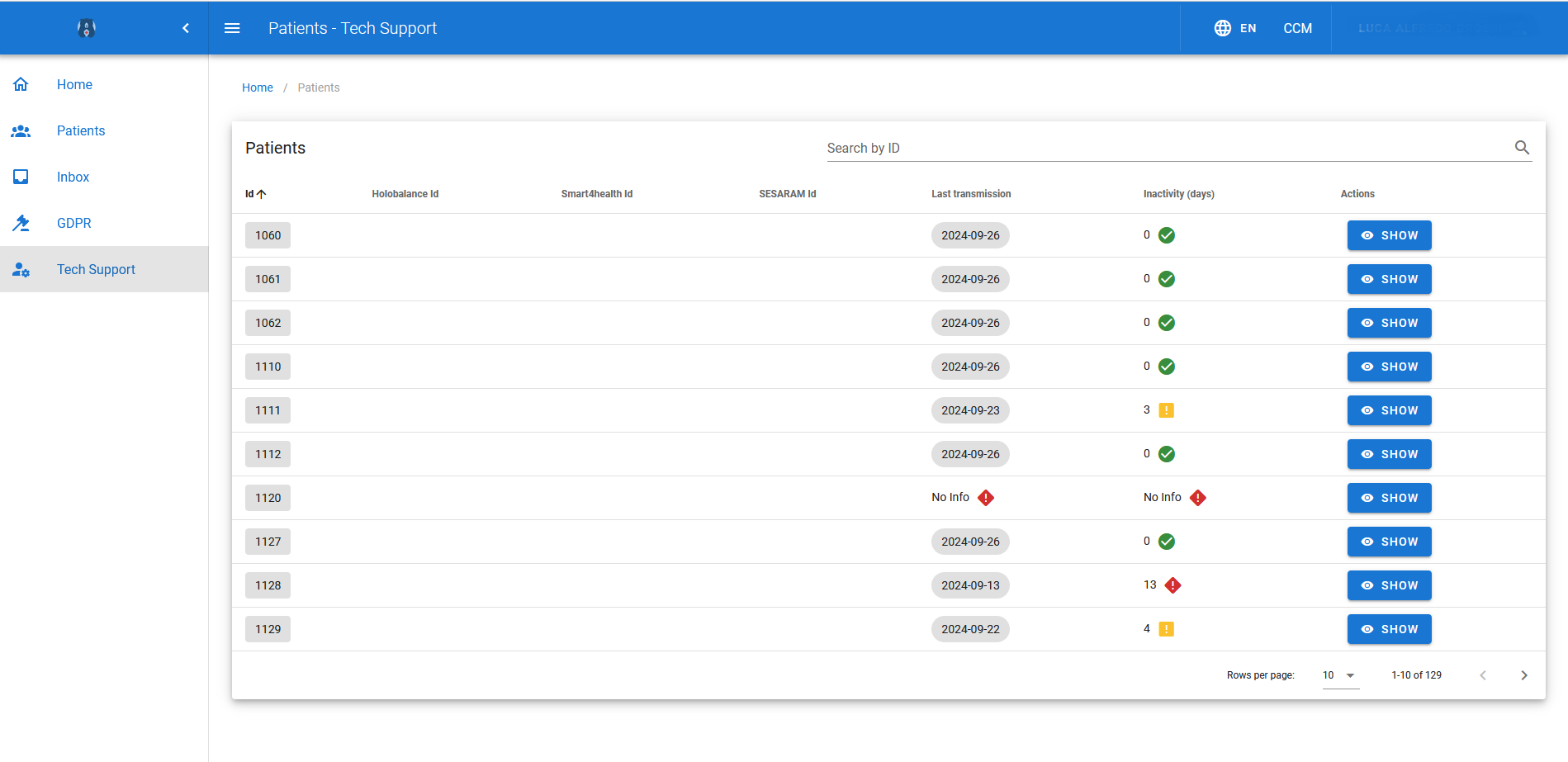
Task: Show details for patient 1110
Action: click(1389, 367)
